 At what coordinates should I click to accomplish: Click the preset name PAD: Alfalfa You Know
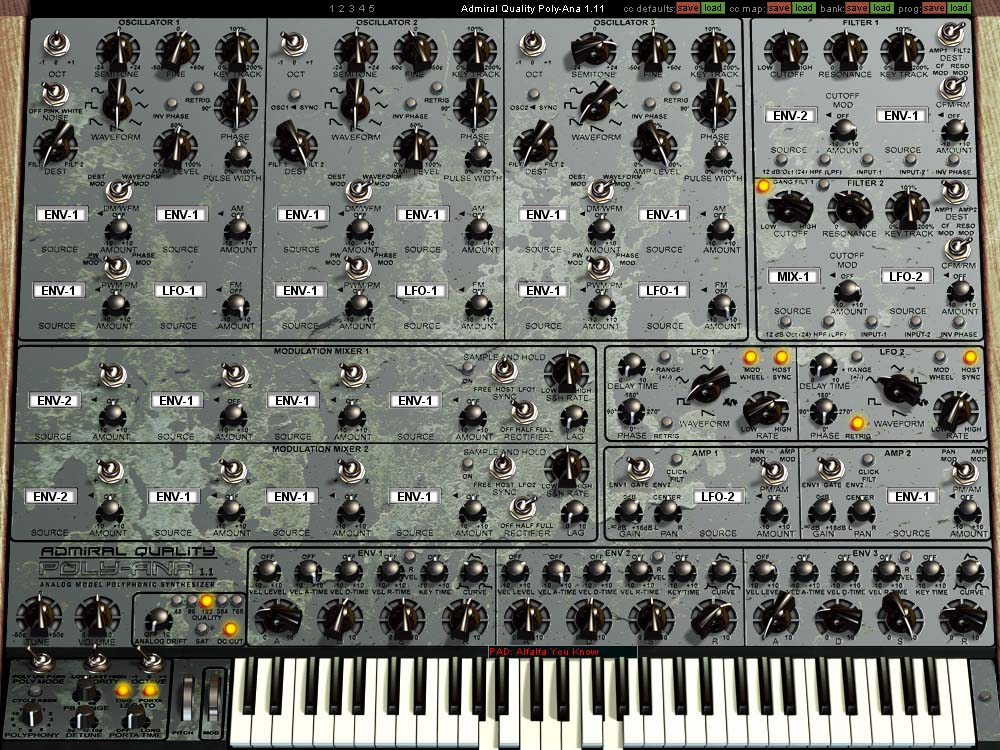point(544,652)
